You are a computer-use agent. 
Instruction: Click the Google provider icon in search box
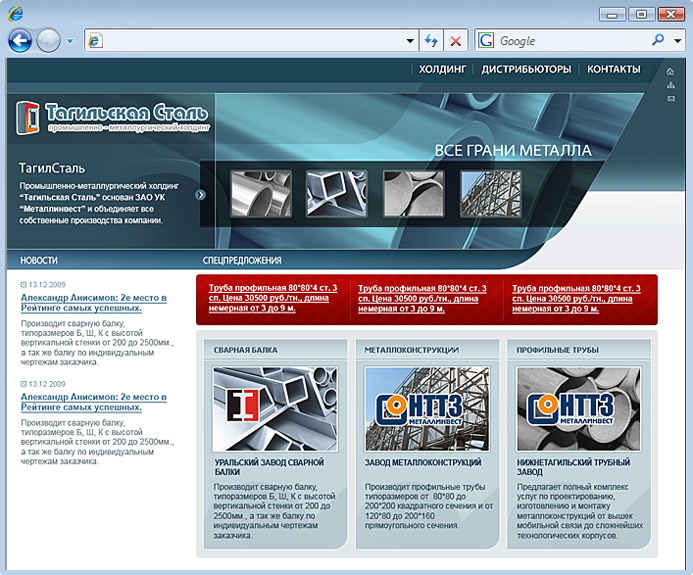click(486, 41)
